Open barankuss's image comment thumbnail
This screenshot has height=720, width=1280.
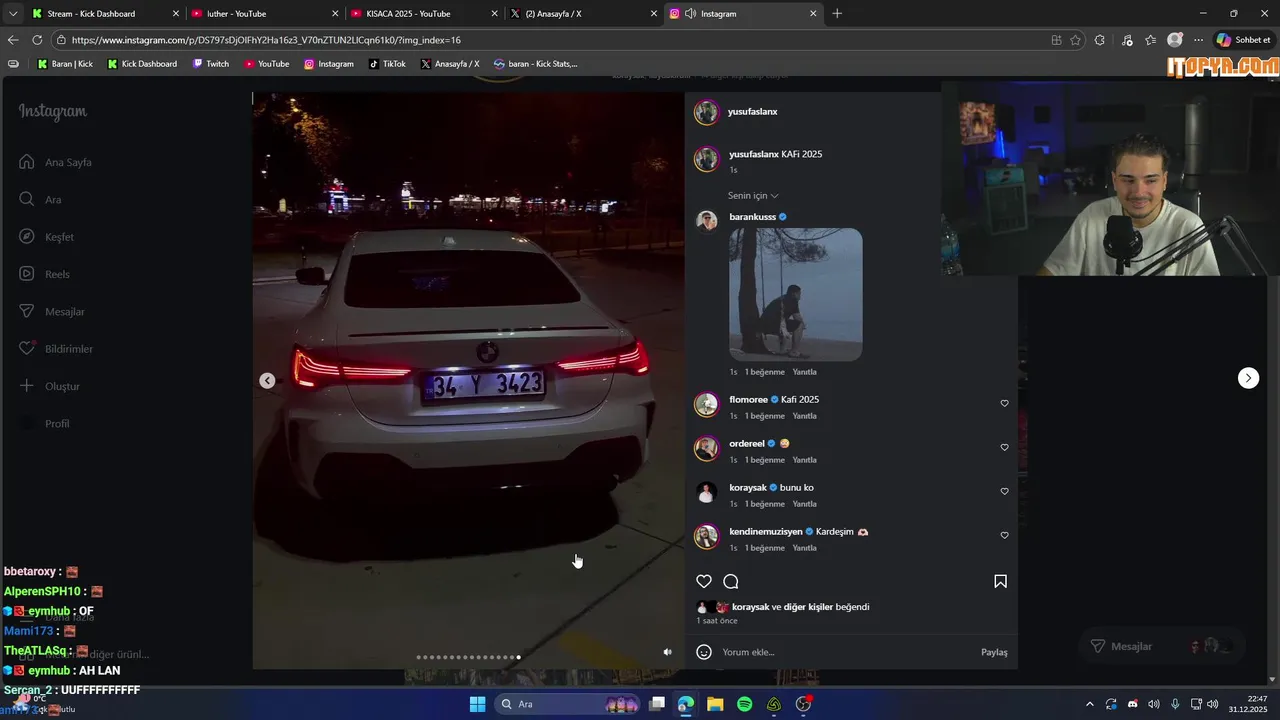point(796,294)
